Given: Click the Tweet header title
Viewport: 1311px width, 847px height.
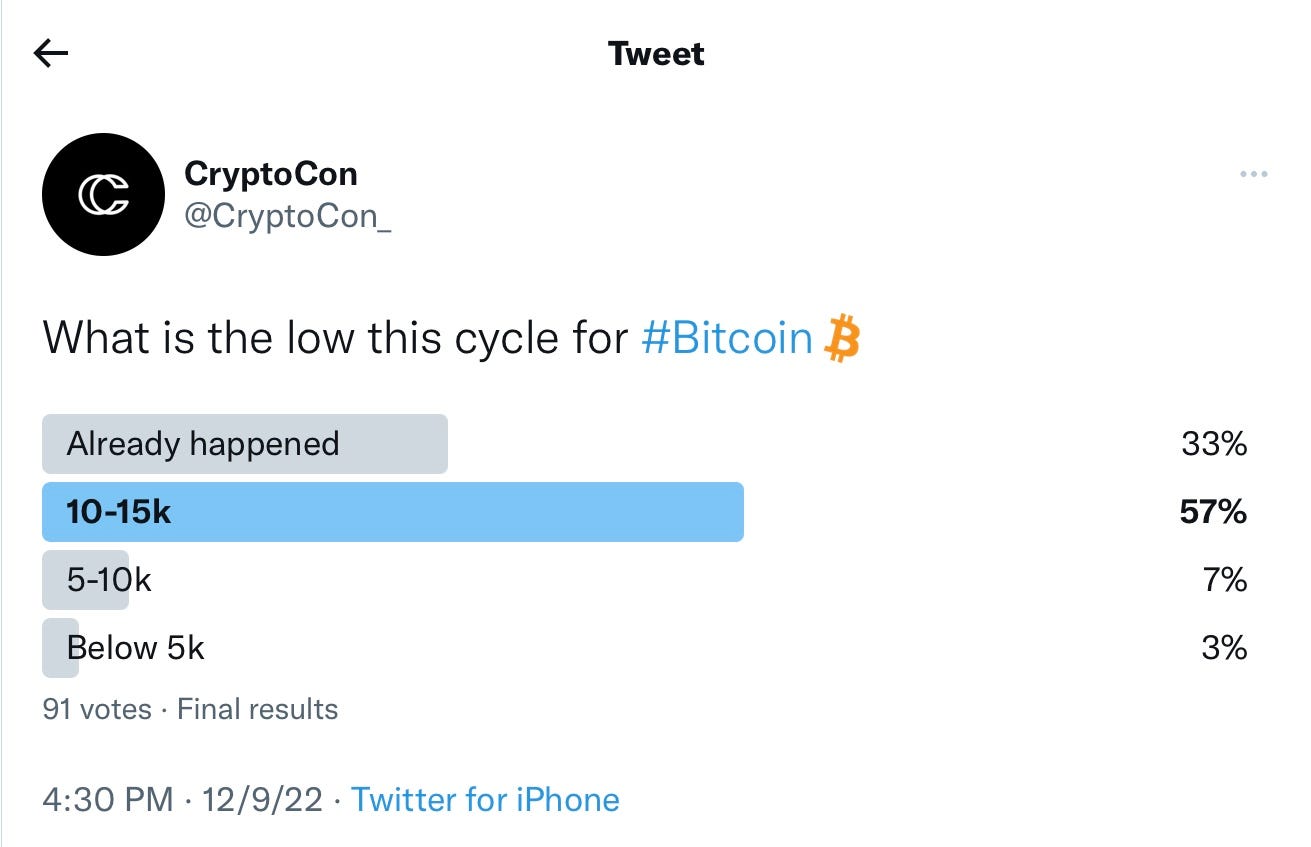Looking at the screenshot, I should pyautogui.click(x=656, y=53).
